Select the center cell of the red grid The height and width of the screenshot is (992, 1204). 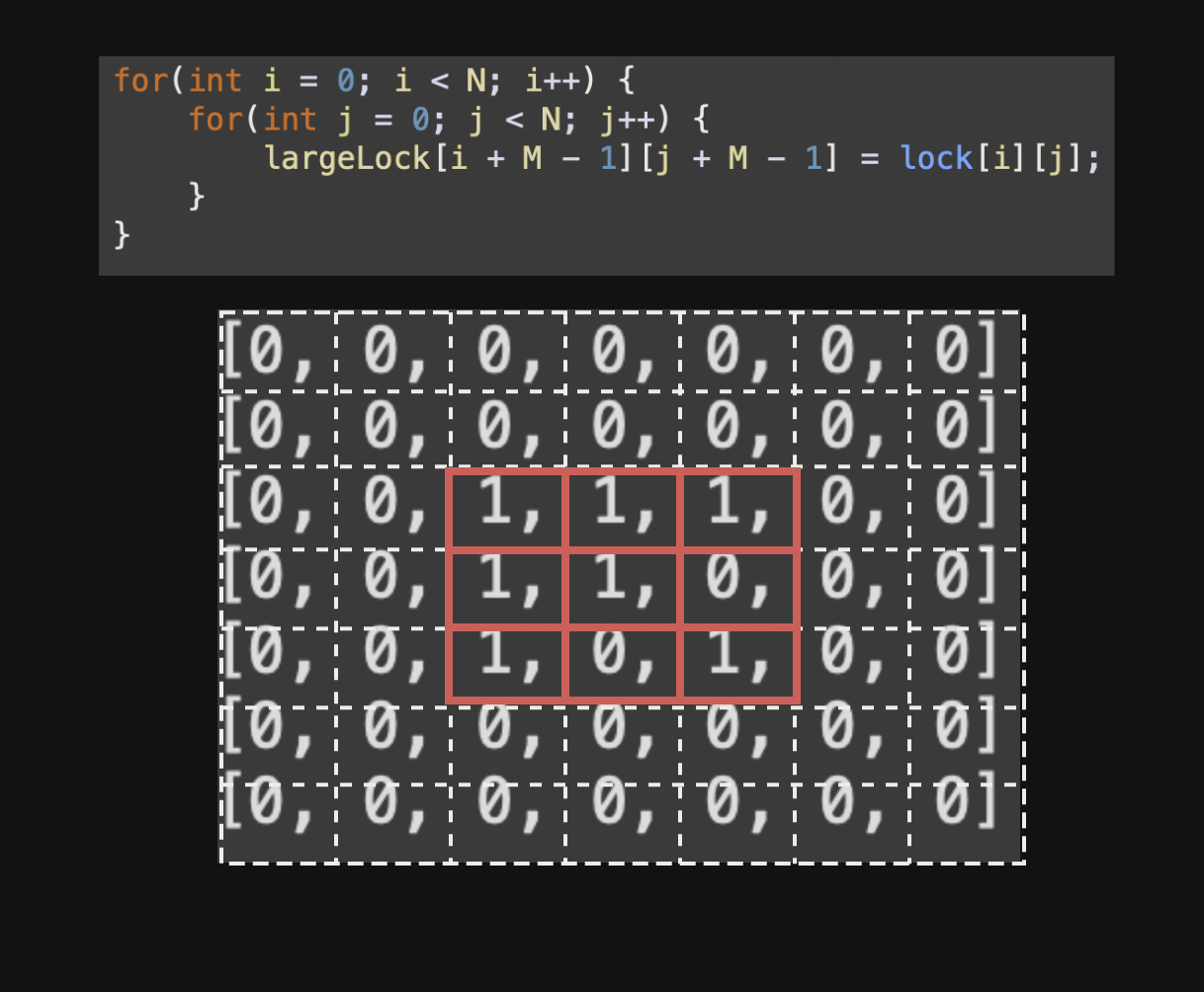tap(622, 587)
